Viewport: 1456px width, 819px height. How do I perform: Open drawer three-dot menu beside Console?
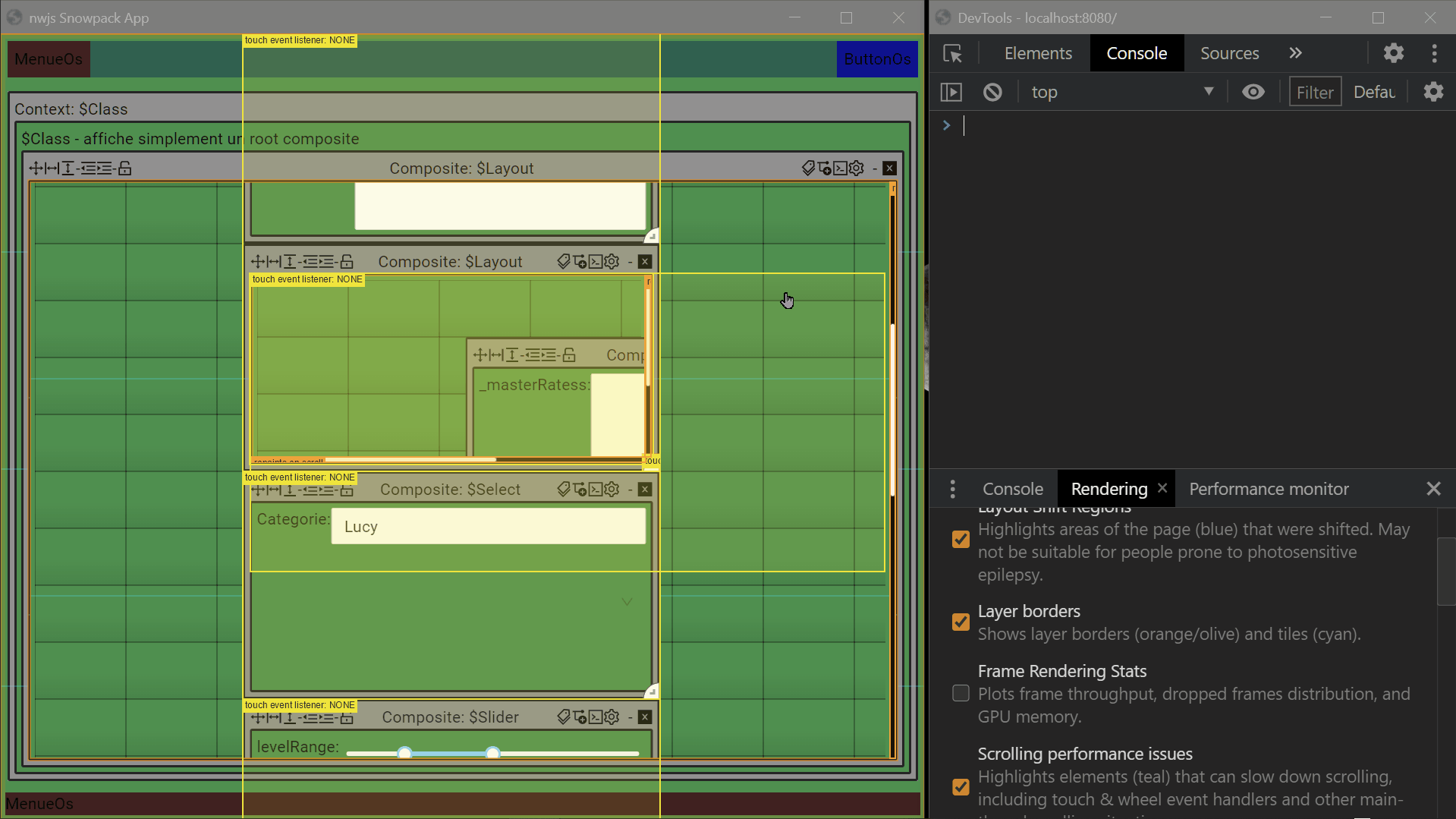tap(952, 489)
